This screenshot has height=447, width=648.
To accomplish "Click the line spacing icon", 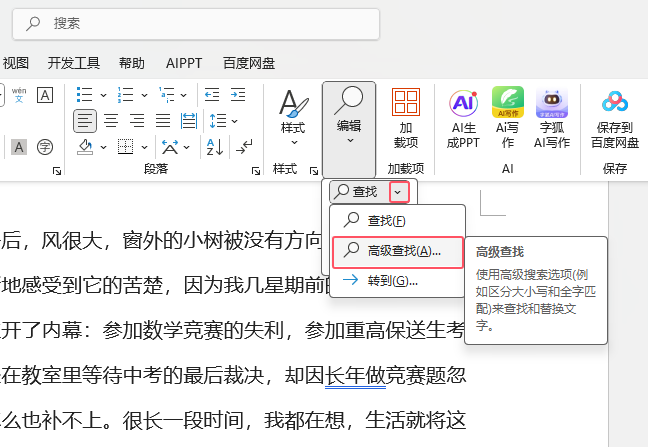I will 218,121.
